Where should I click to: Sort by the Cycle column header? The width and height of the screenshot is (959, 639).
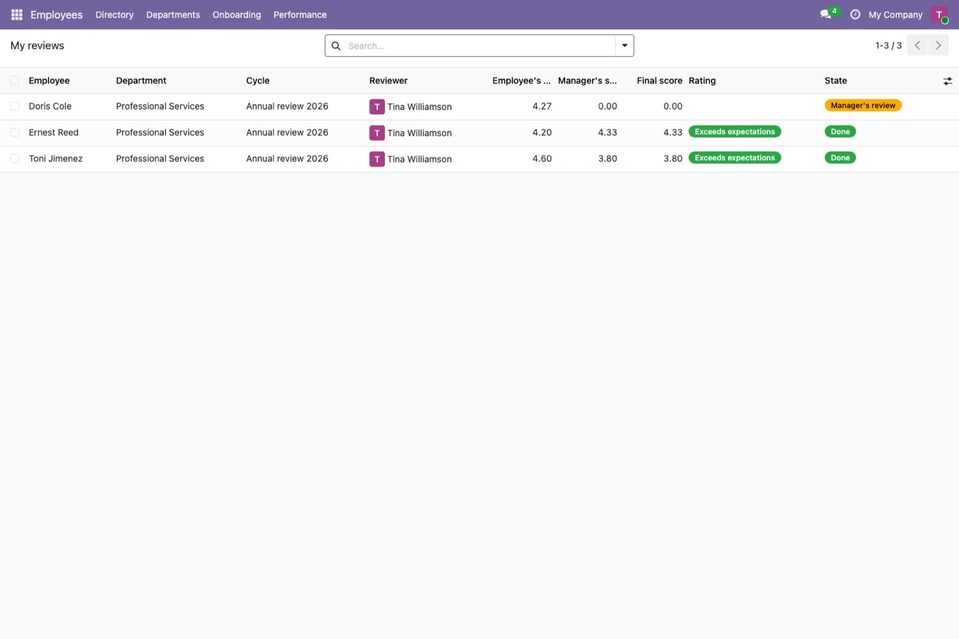click(x=257, y=81)
